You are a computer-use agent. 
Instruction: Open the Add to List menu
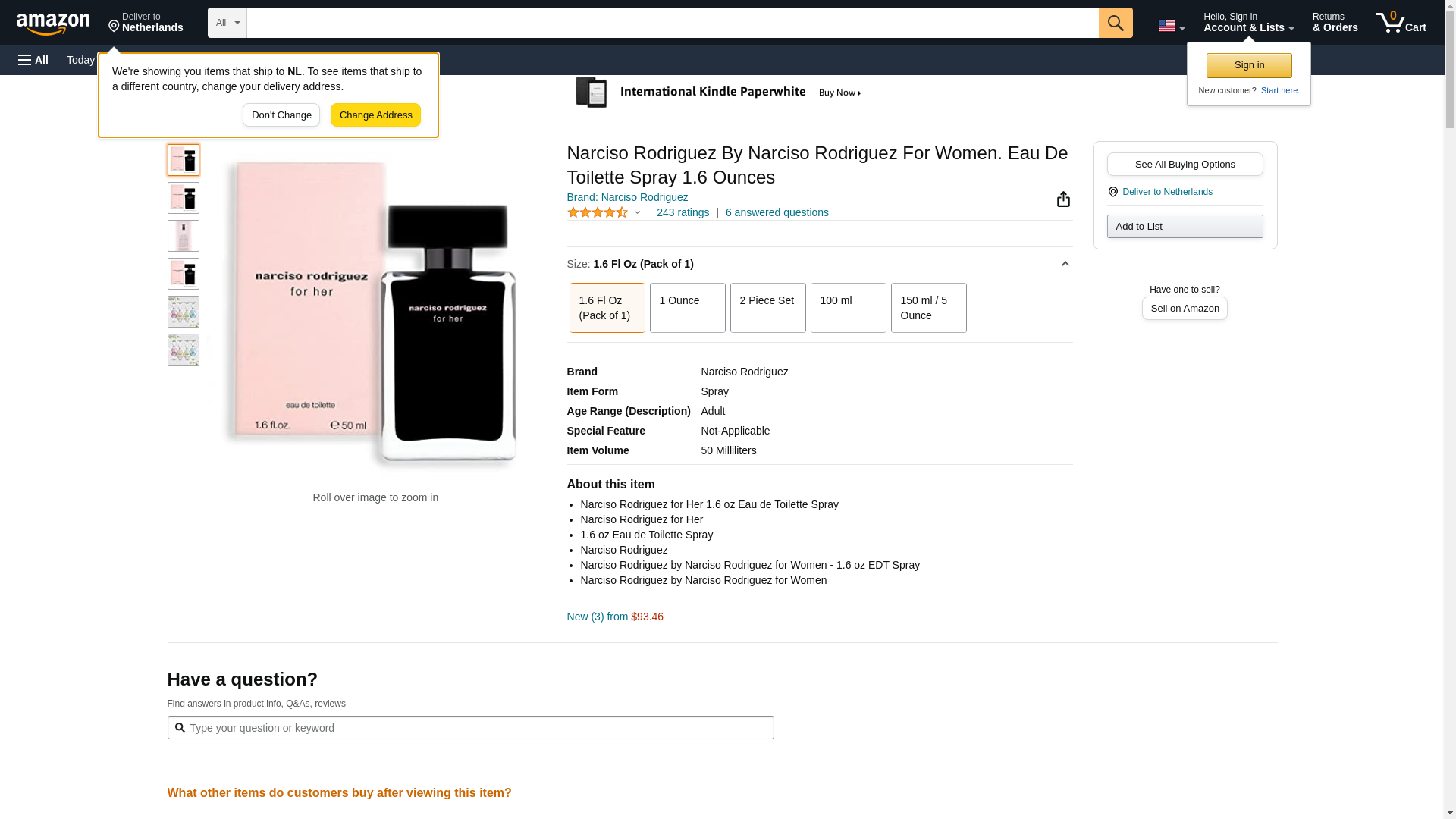point(1185,227)
